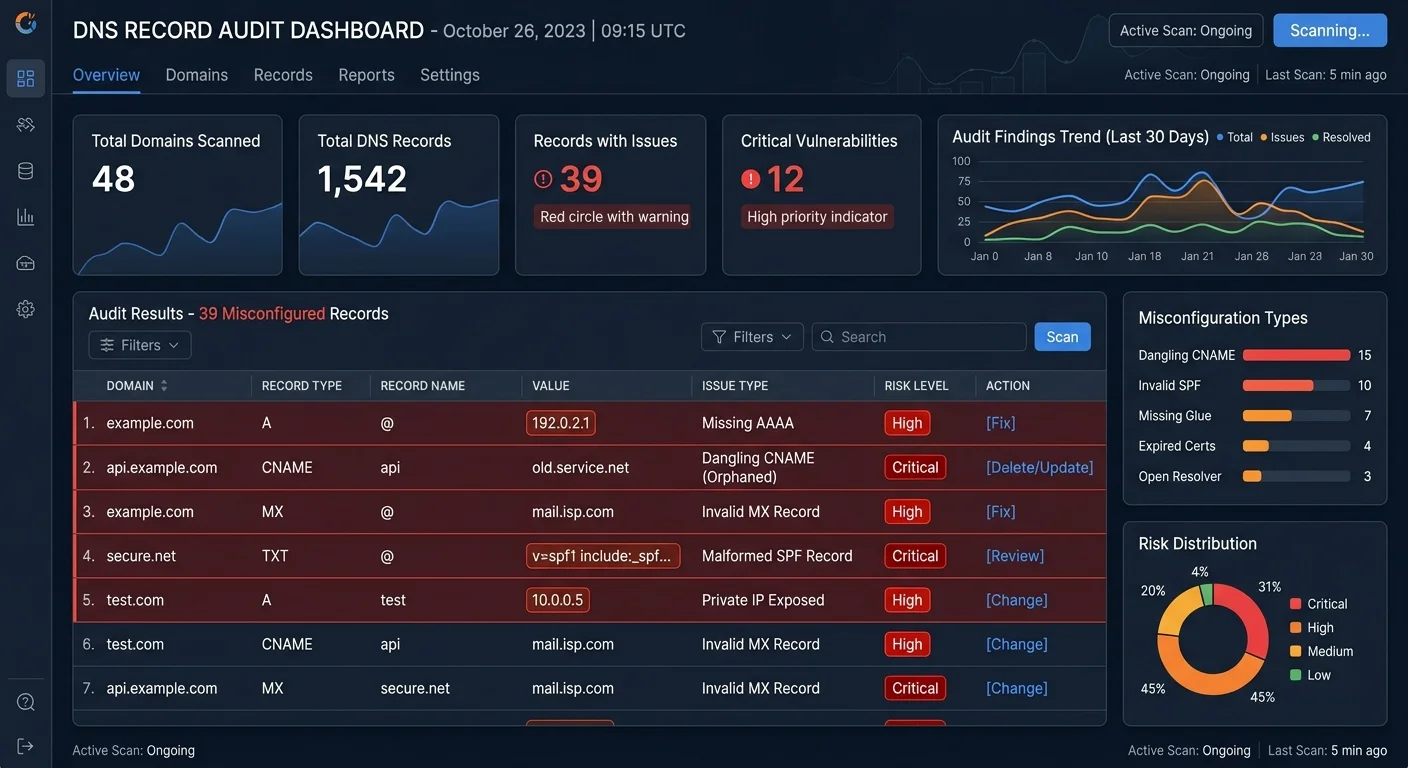Click the Open Resolver progress bar
Screen dimensions: 1408x768
1296,476
